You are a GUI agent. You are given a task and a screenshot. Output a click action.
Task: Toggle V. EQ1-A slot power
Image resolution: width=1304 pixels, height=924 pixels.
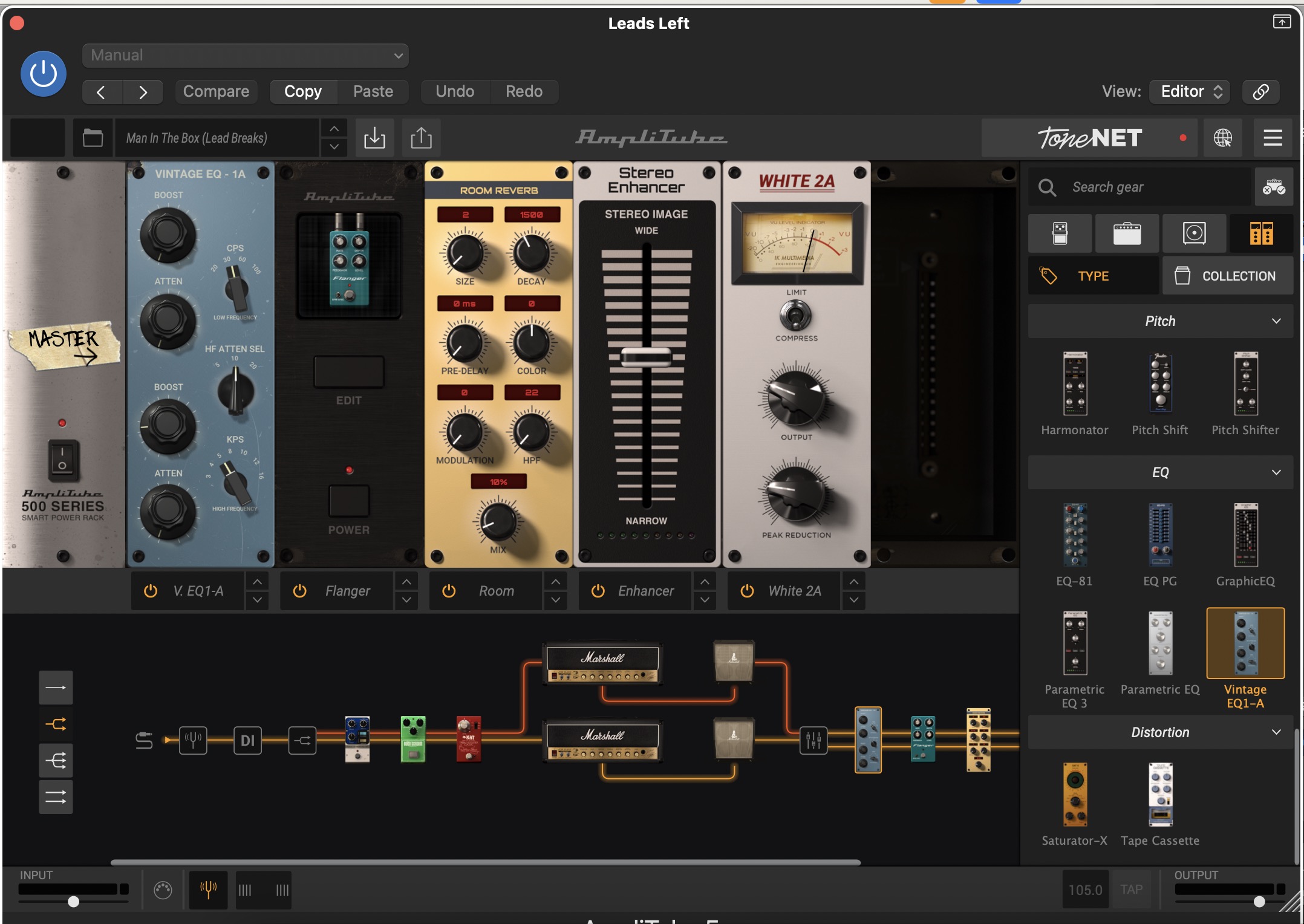click(151, 591)
